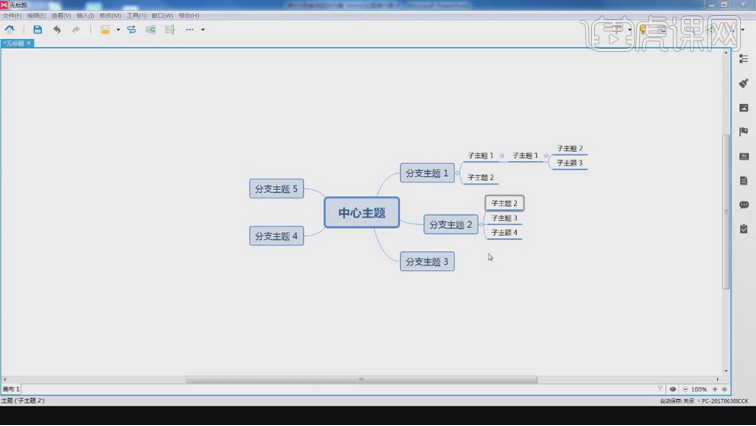The height and width of the screenshot is (426, 756).
Task: Open the 工具(T) menu
Action: (136, 16)
